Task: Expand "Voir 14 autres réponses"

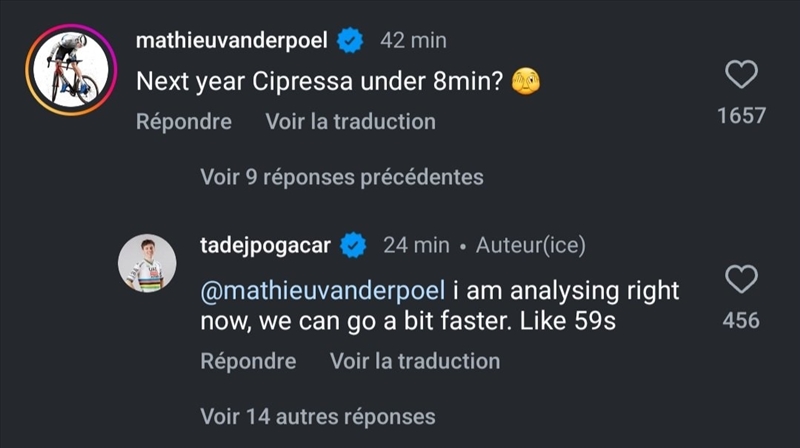Action: point(318,415)
